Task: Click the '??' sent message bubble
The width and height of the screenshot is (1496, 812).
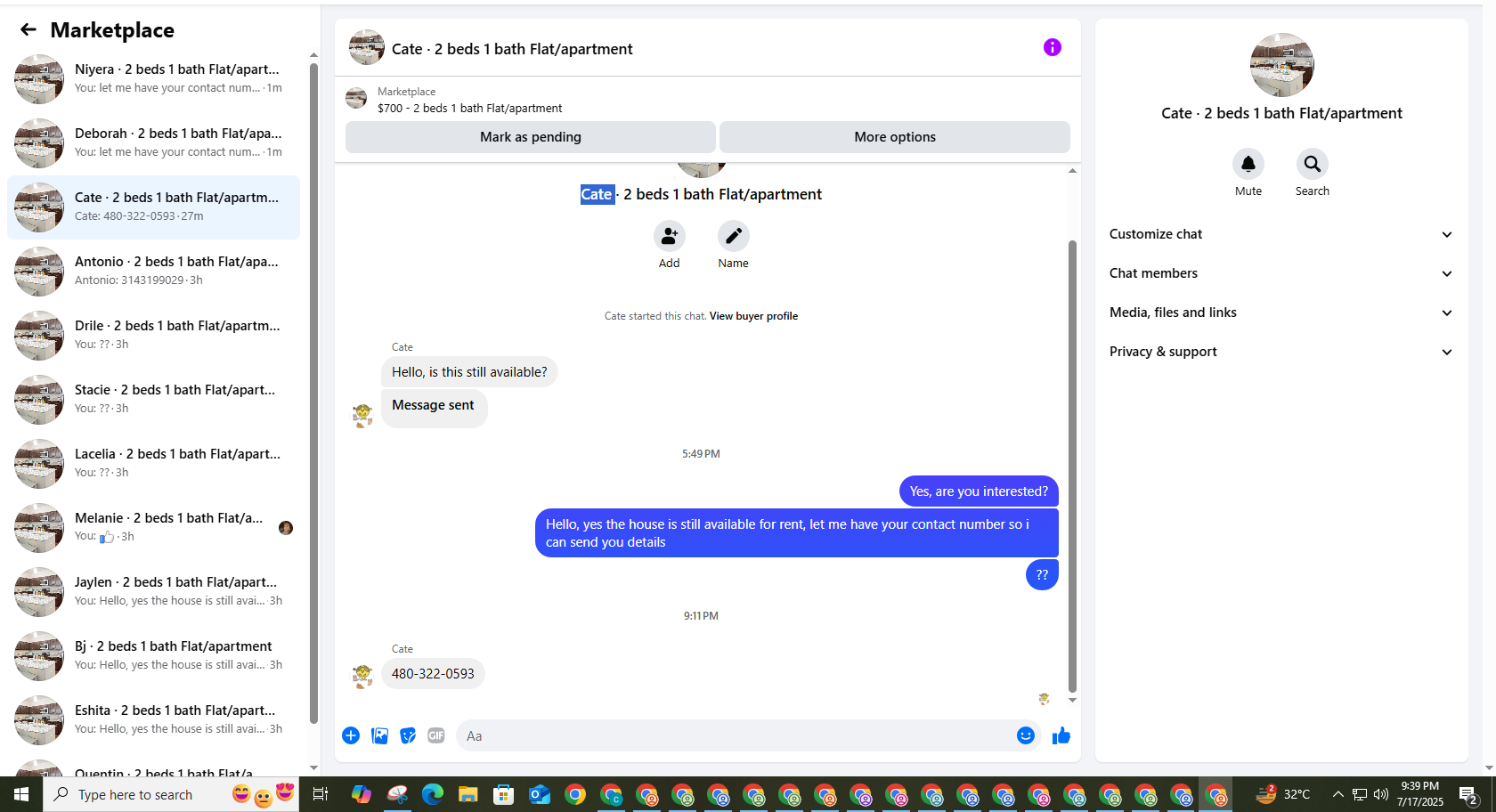Action: pos(1042,575)
